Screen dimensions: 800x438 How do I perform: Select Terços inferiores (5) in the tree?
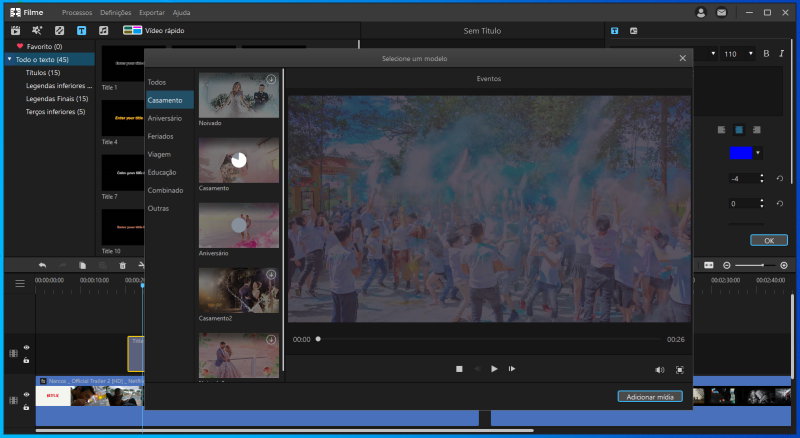[x=55, y=111]
